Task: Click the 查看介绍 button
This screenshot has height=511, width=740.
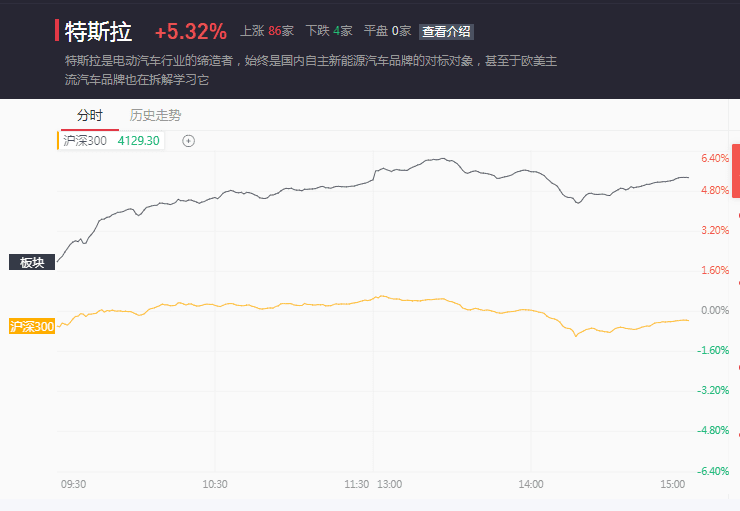Action: pos(446,31)
